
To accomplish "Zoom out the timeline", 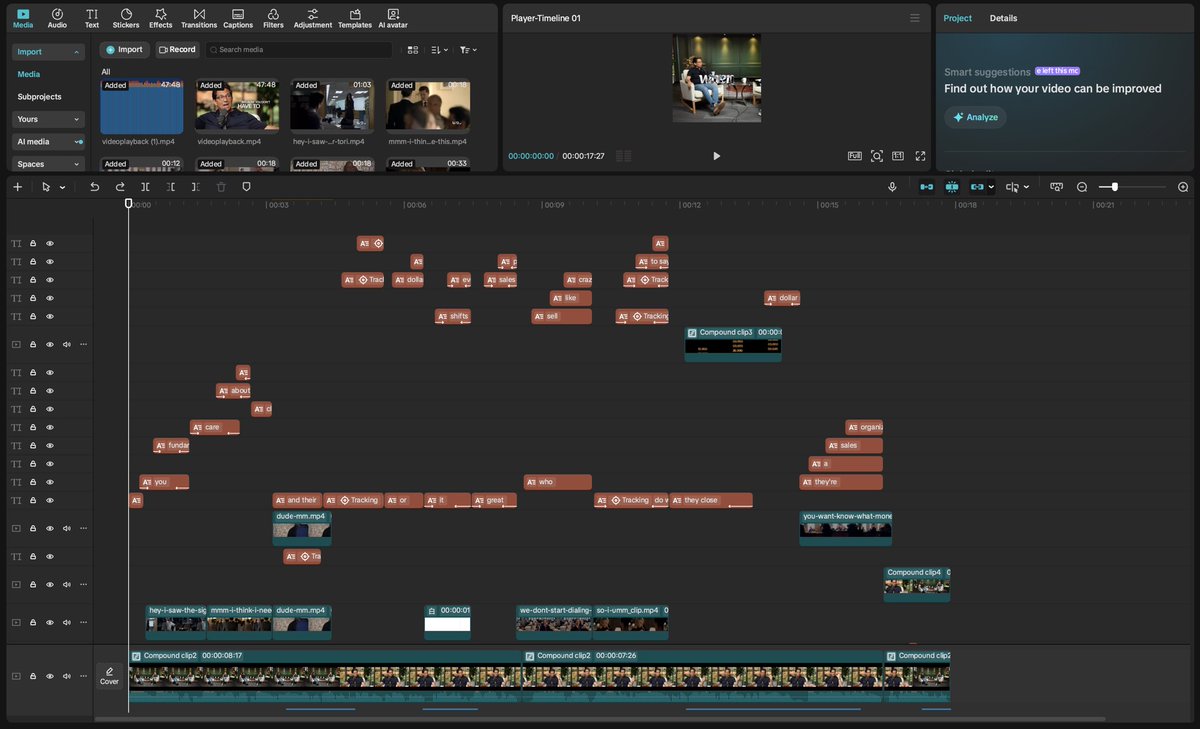I will (x=1082, y=187).
